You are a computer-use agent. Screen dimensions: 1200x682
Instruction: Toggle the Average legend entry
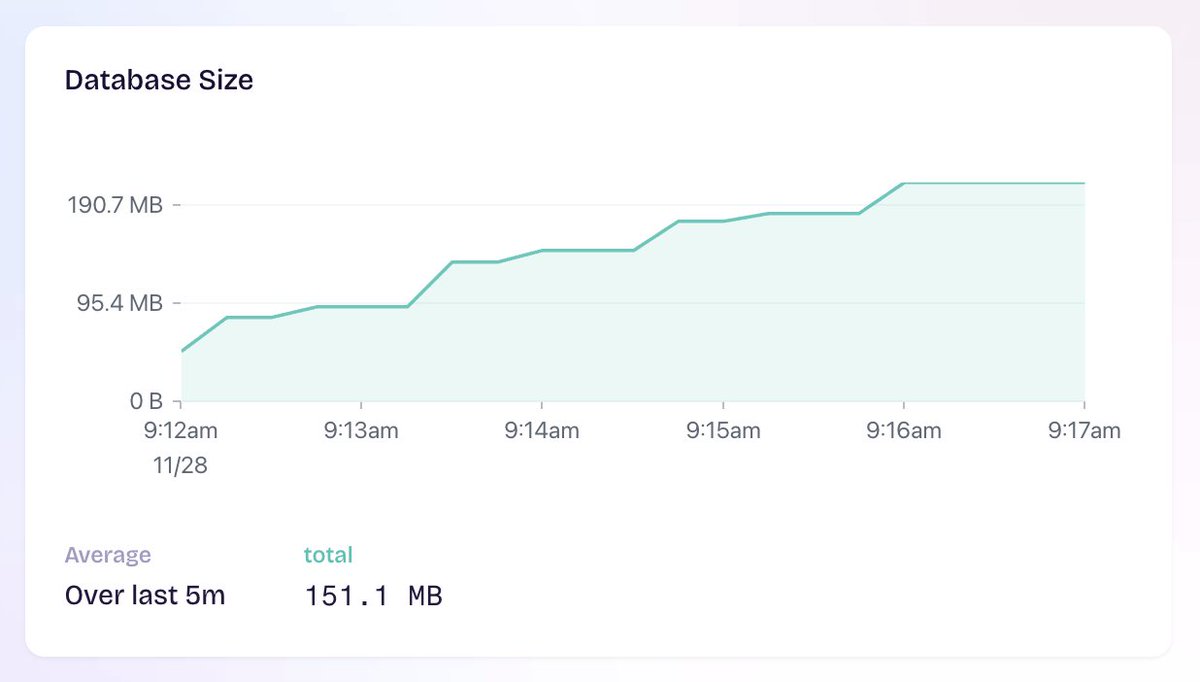point(108,554)
